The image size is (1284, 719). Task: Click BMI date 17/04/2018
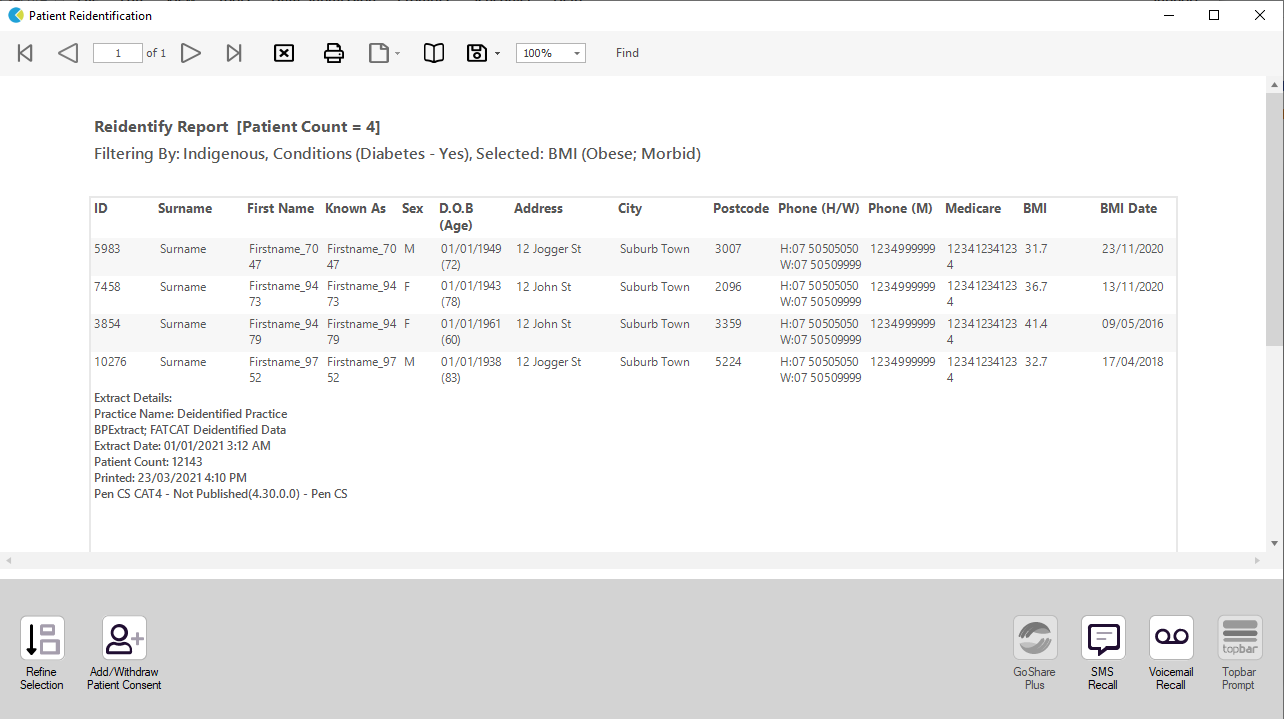click(x=1133, y=362)
